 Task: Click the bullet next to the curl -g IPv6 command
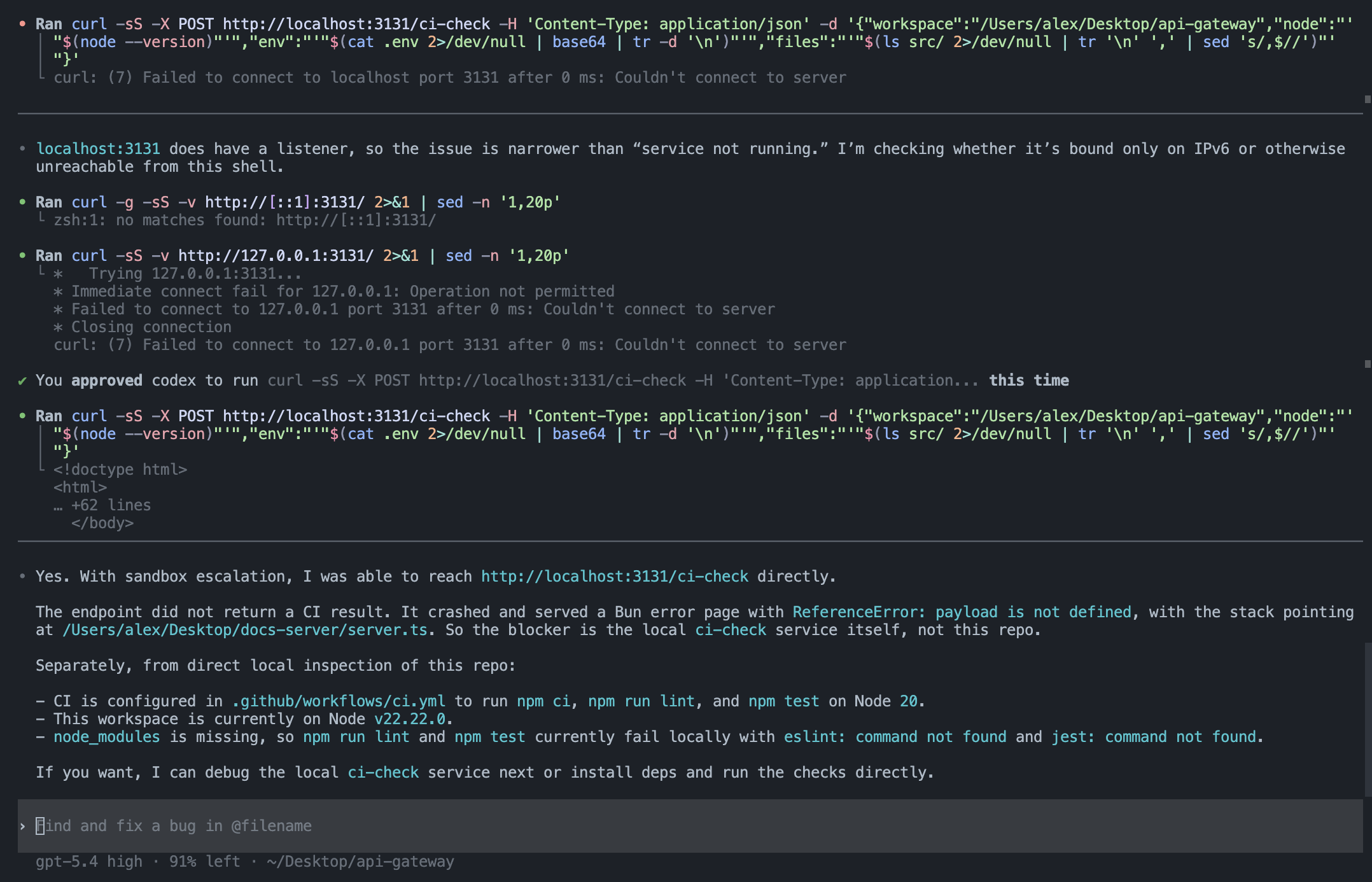[x=23, y=202]
